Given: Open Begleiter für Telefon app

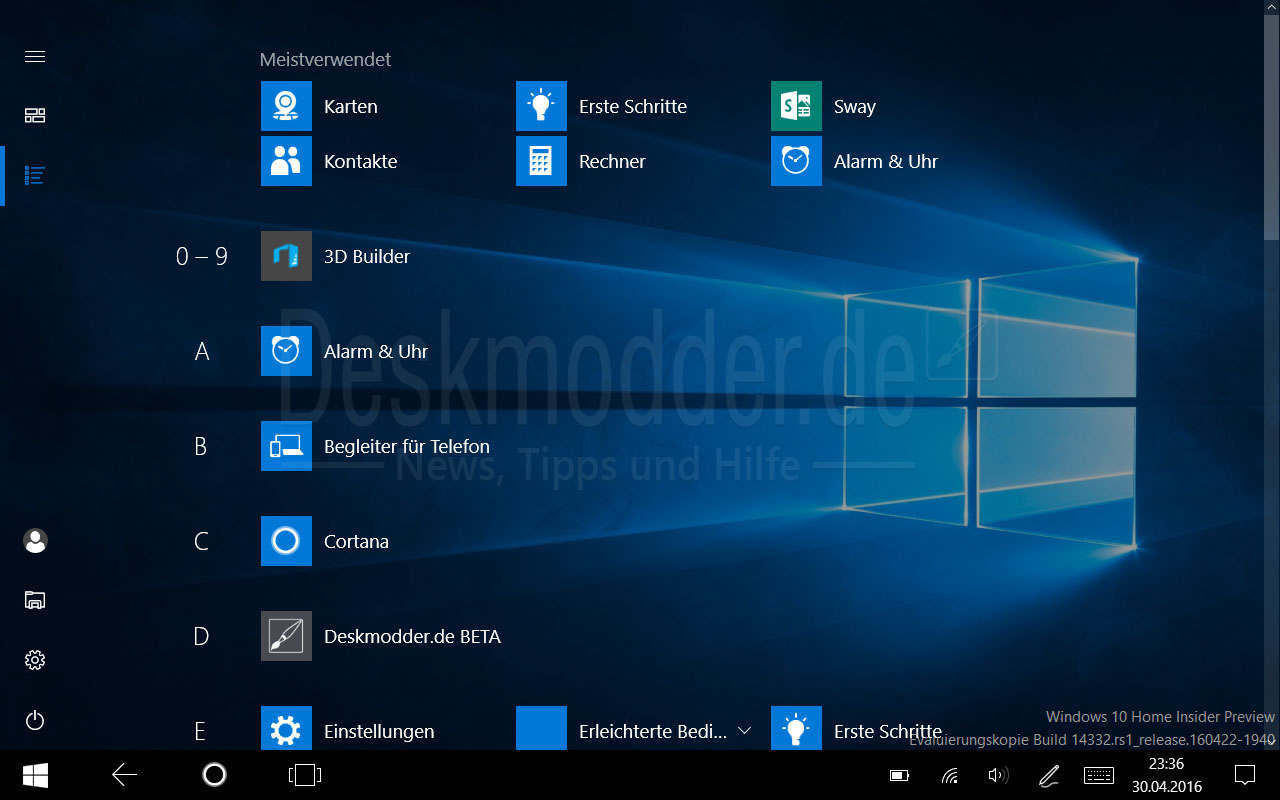Looking at the screenshot, I should (286, 446).
